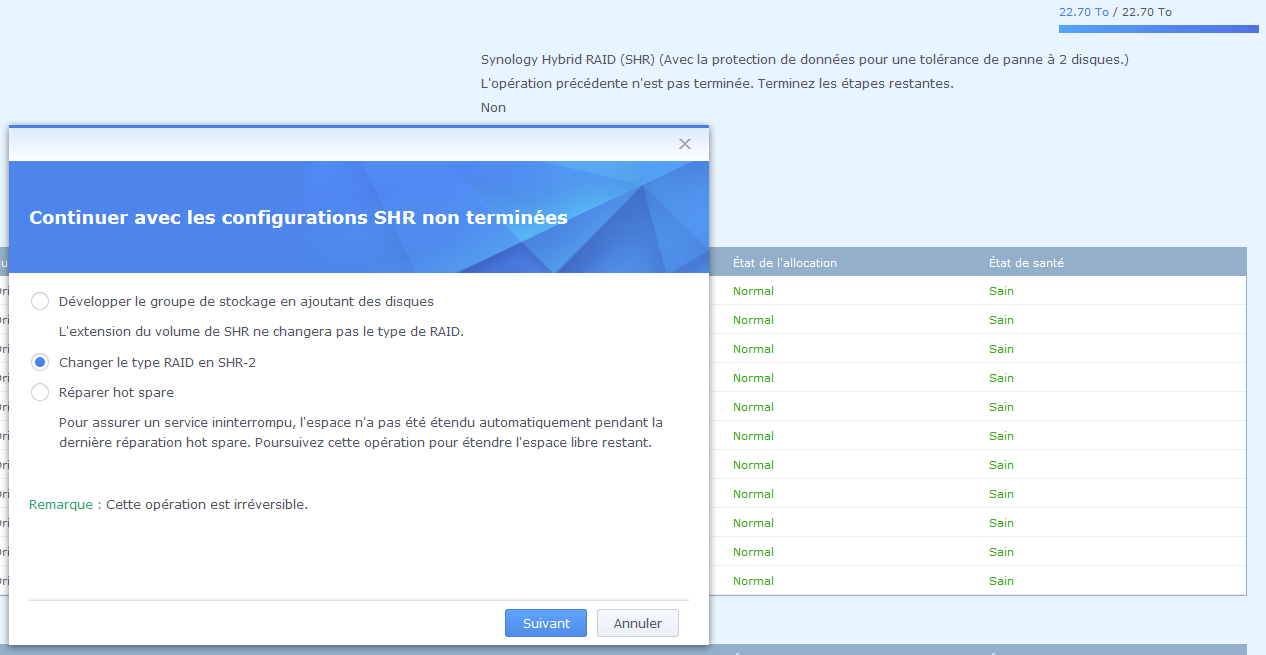Choose 'Changer le type RAID en SHR-2'
This screenshot has width=1266, height=655.
click(x=40, y=362)
